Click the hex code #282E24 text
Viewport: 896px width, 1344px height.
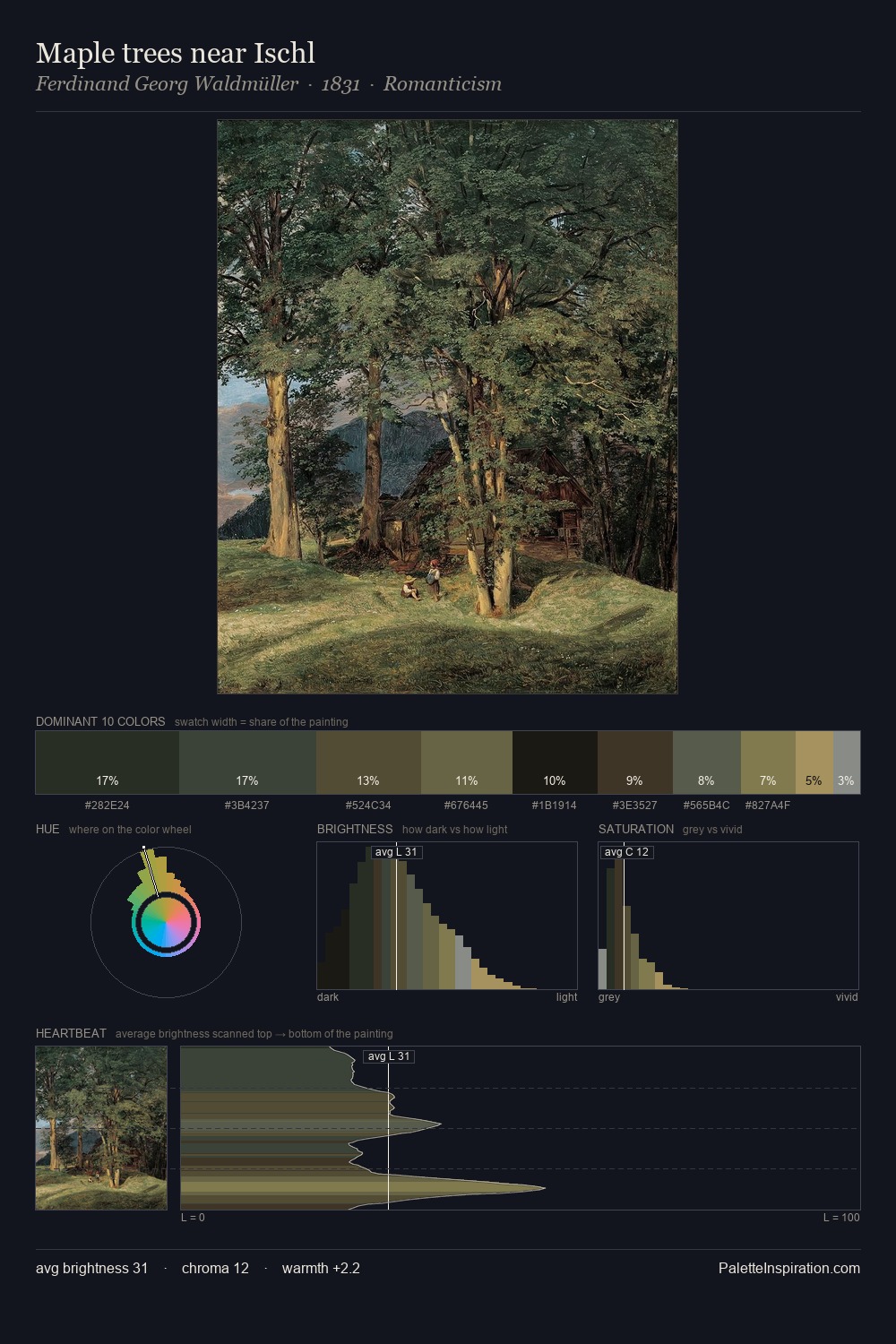[107, 806]
